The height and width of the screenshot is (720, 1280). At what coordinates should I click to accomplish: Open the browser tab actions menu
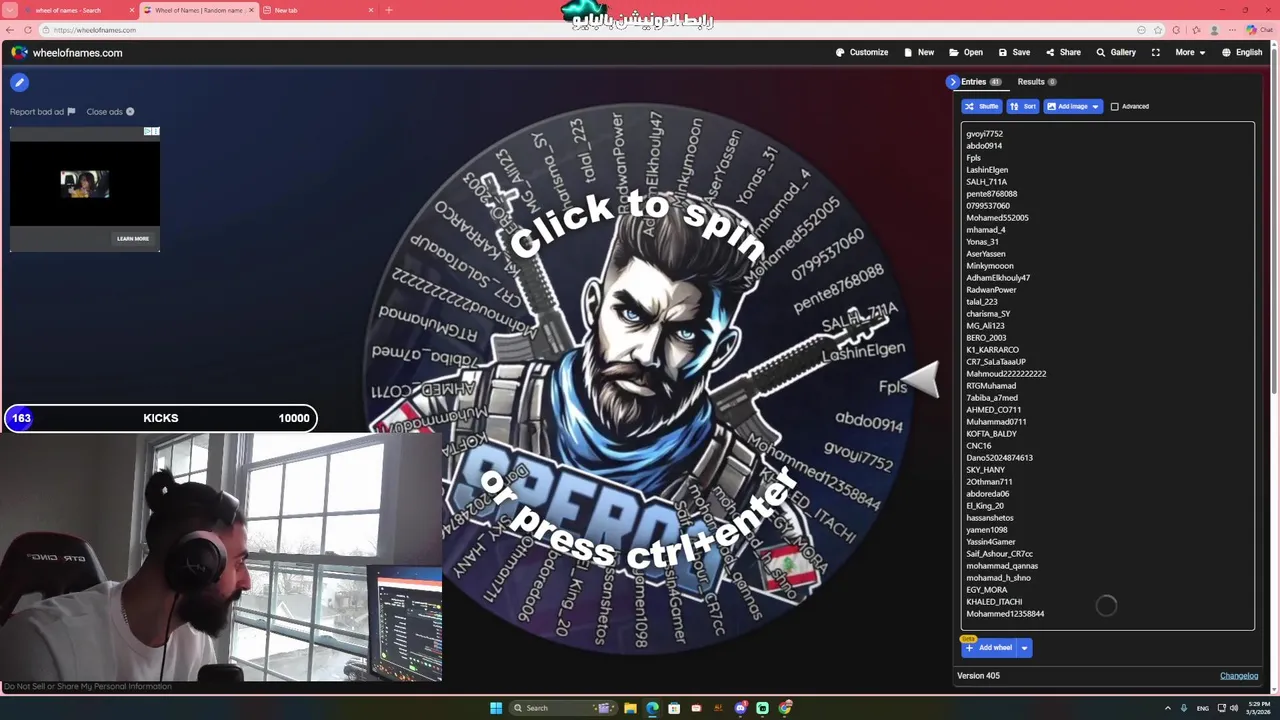[x=12, y=10]
